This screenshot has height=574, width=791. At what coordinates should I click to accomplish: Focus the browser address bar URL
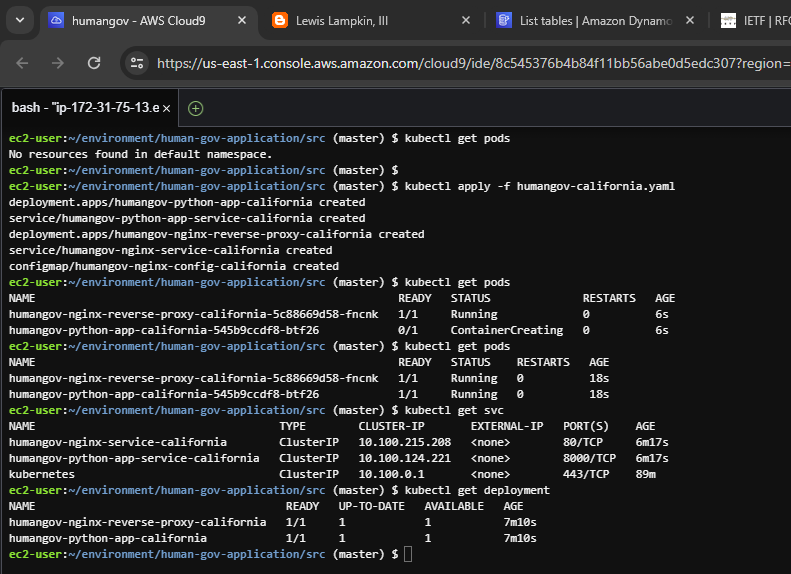point(473,64)
